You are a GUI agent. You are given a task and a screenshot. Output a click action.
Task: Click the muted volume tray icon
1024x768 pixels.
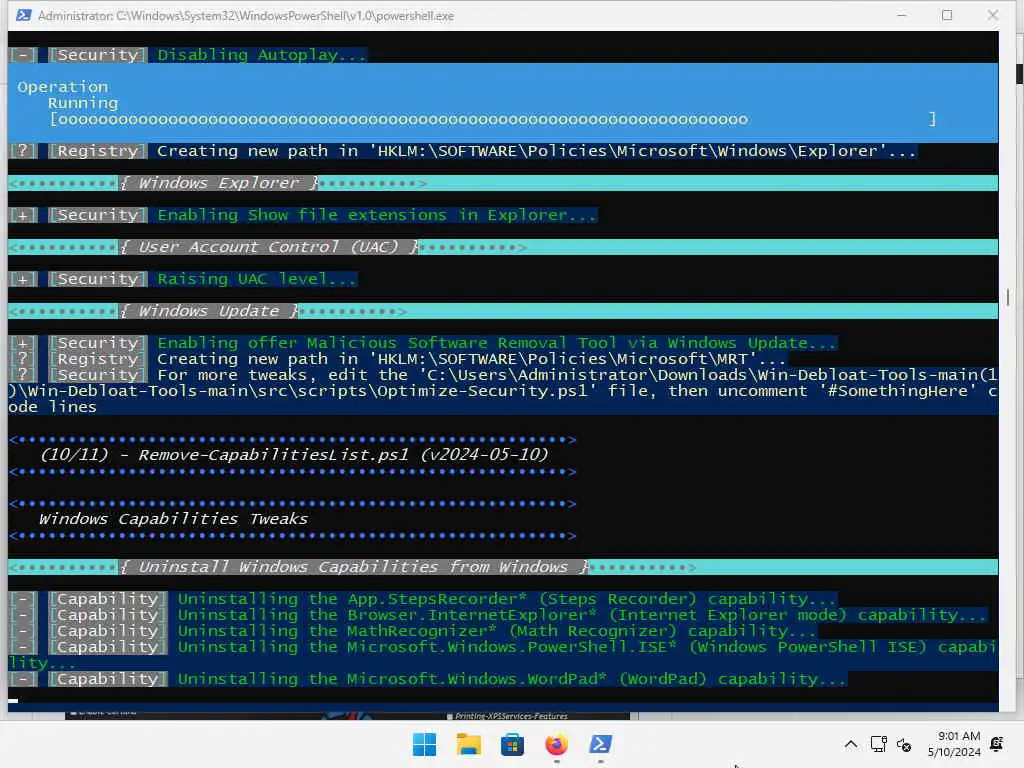tap(904, 744)
